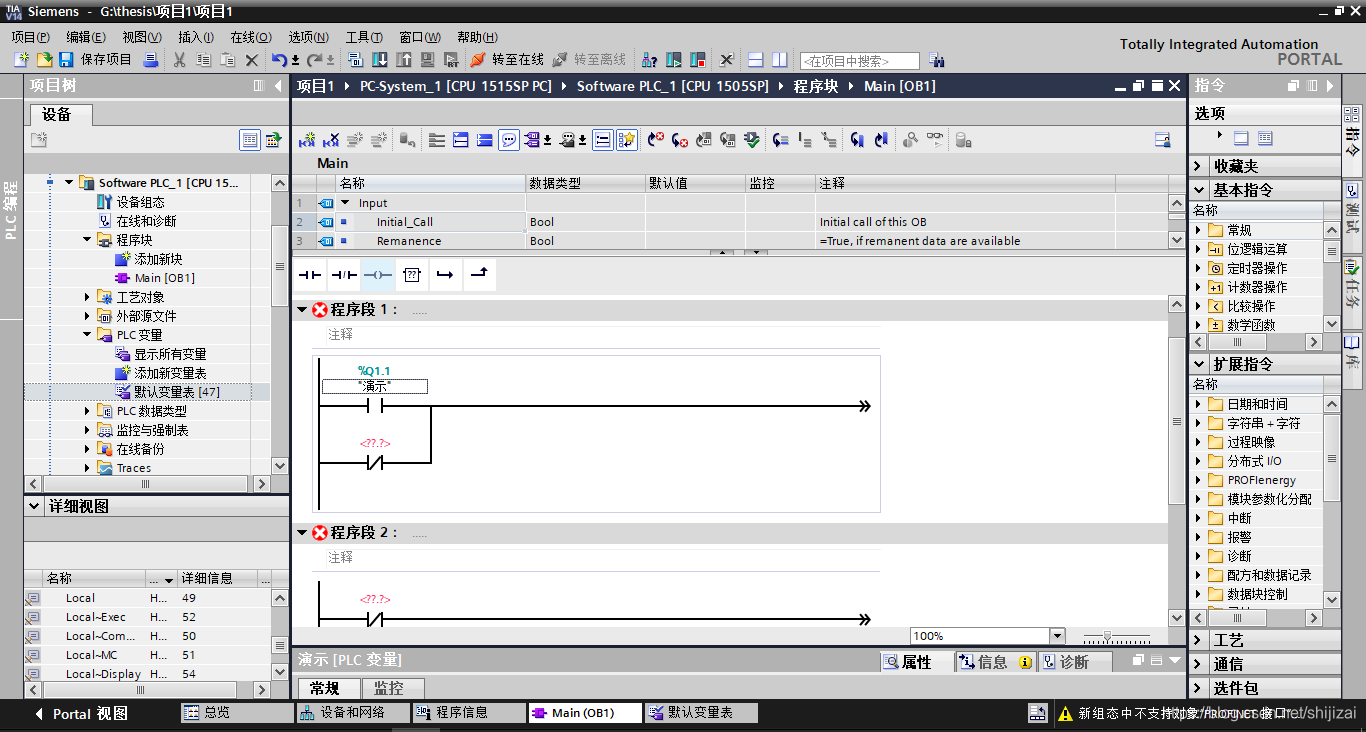1366x732 pixels.
Task: Open zoom level 100% dropdown
Action: [1057, 636]
